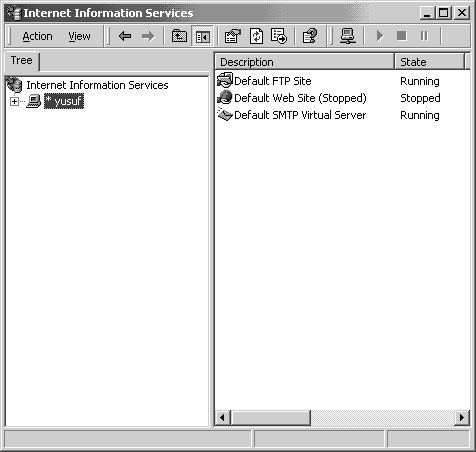
Task: Click the Stop item square button
Action: pyautogui.click(x=402, y=36)
